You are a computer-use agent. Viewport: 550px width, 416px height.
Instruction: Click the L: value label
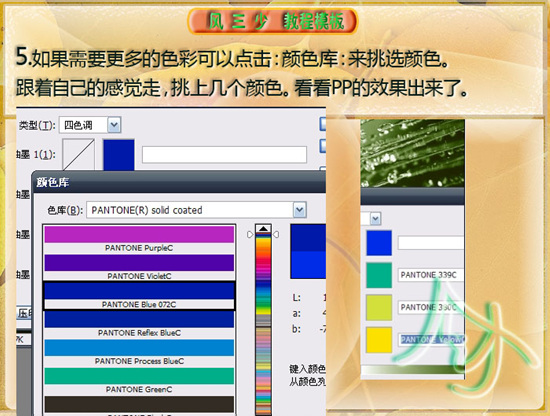click(x=296, y=298)
